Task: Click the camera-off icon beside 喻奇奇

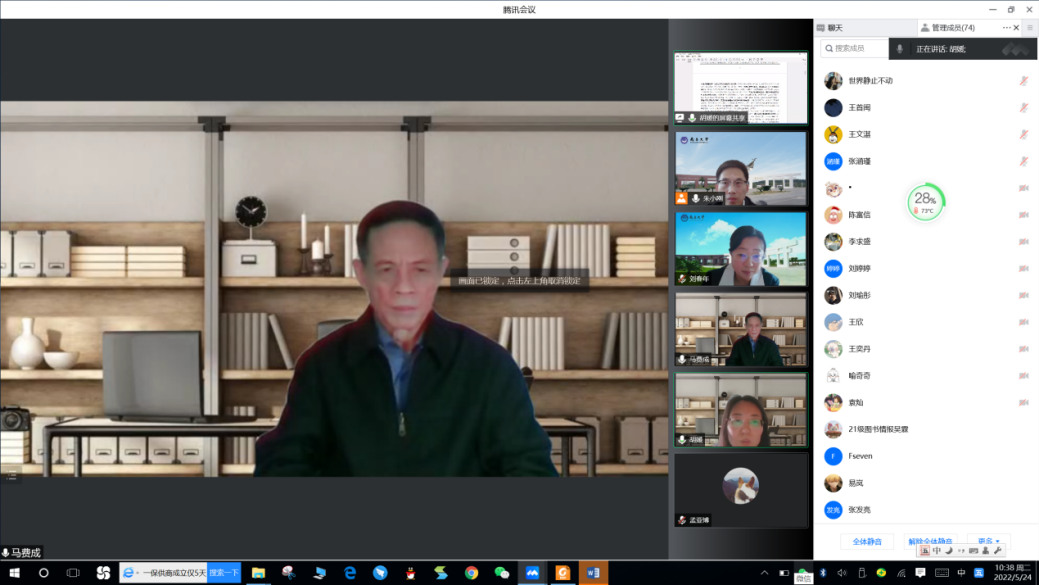Action: pos(1024,376)
